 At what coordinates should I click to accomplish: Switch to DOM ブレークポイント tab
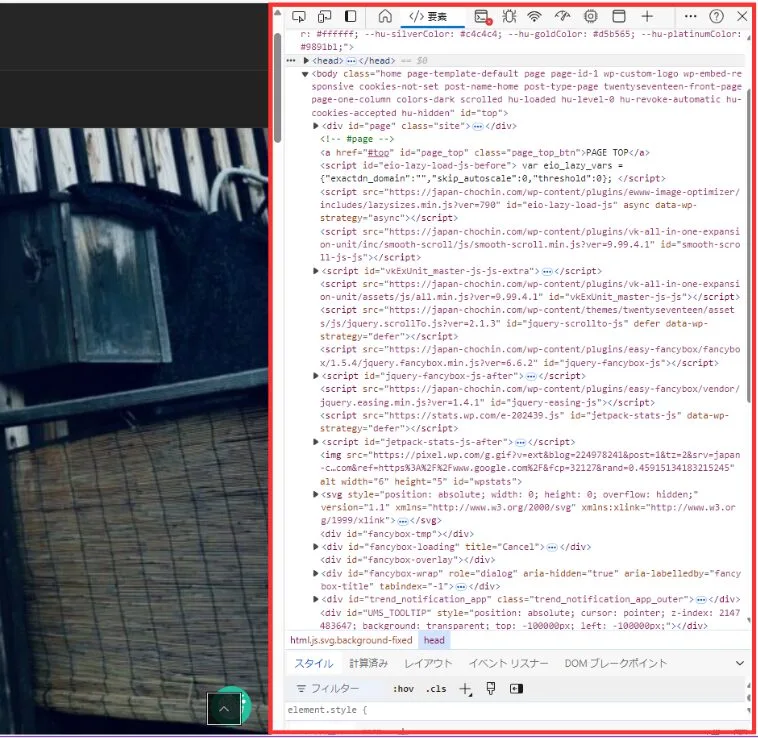[x=615, y=664]
